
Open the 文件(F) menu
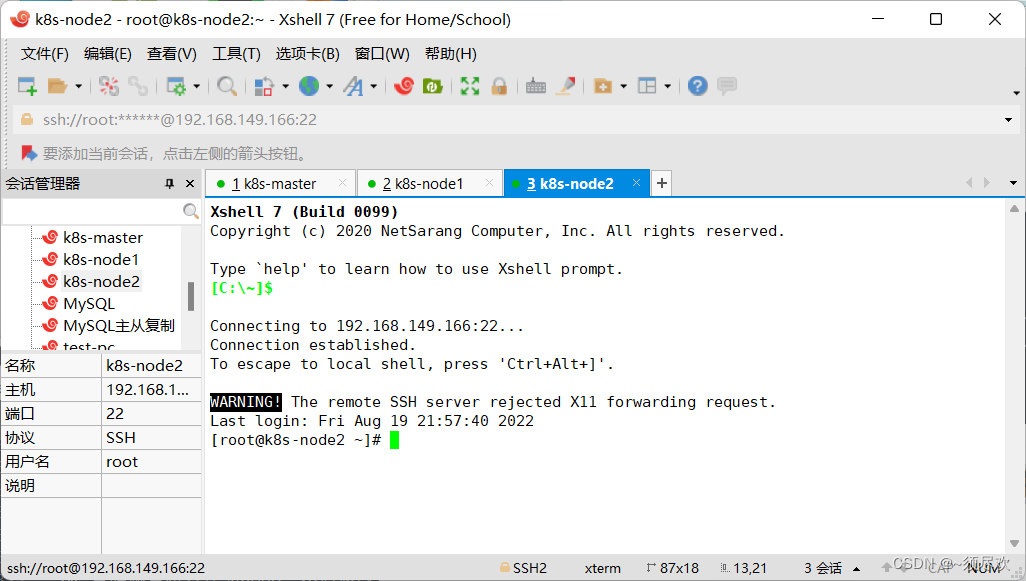(x=44, y=54)
